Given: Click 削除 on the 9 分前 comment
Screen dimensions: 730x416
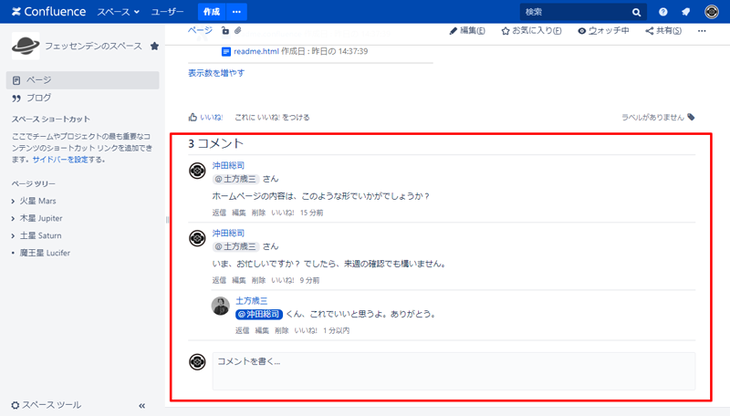Looking at the screenshot, I should 258,280.
